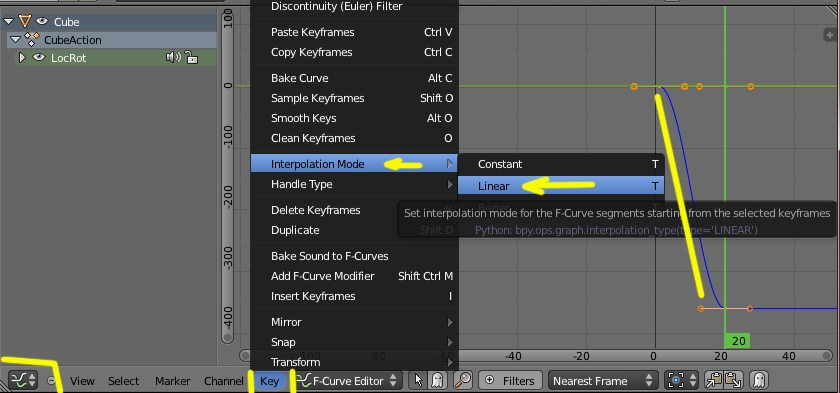Viewport: 840px width, 393px height.
Task: Click the vertical scrollbar in graph editor
Action: pos(227,176)
